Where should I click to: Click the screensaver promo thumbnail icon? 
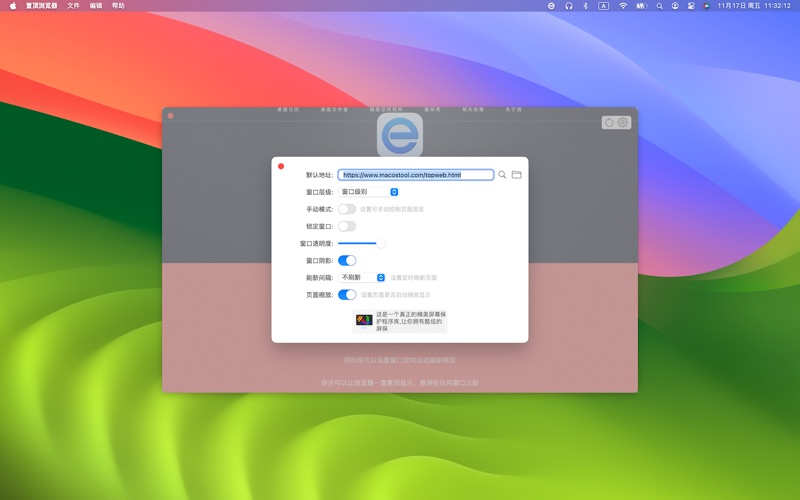364,320
